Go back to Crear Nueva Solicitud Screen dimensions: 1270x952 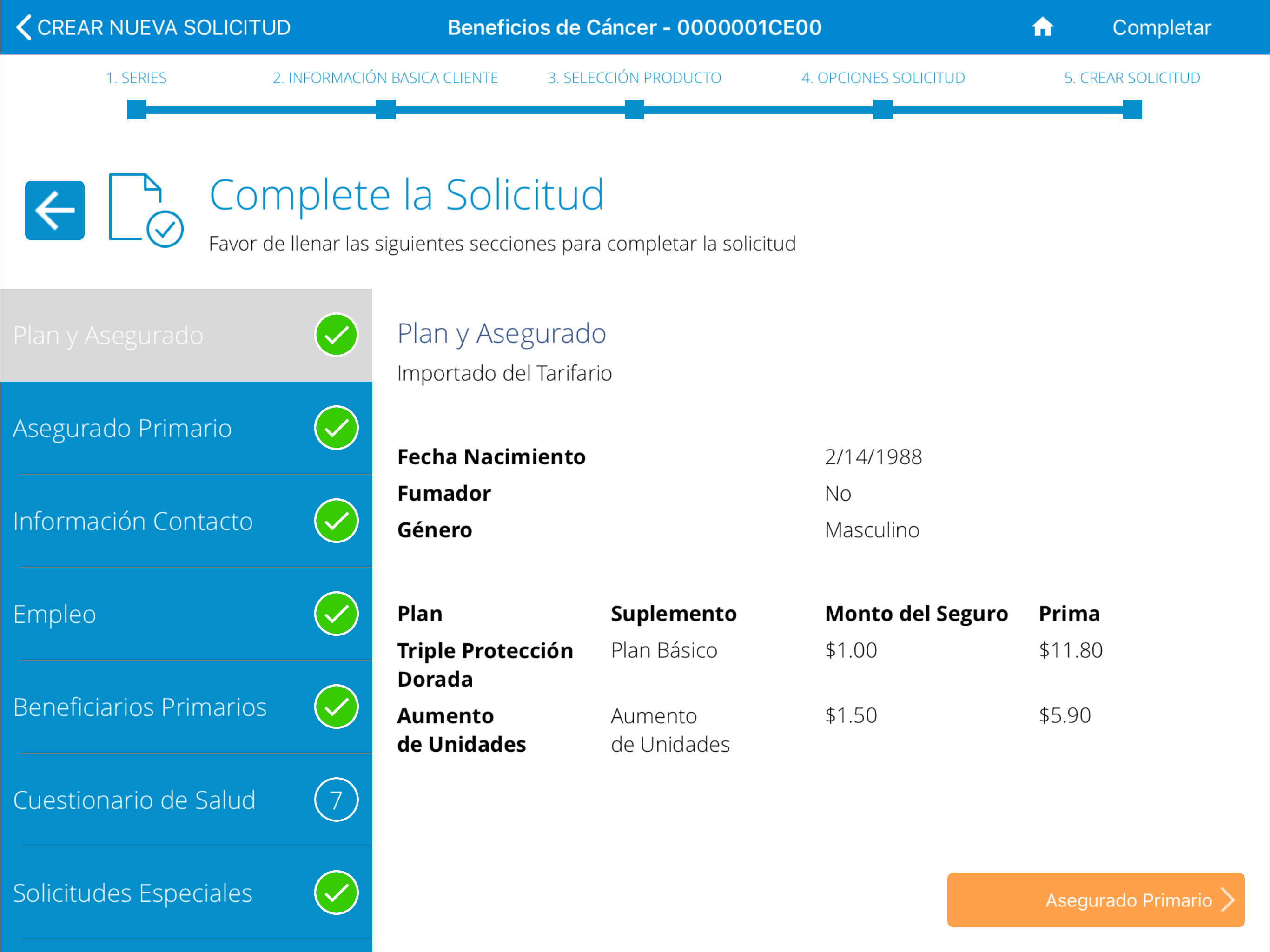[153, 27]
